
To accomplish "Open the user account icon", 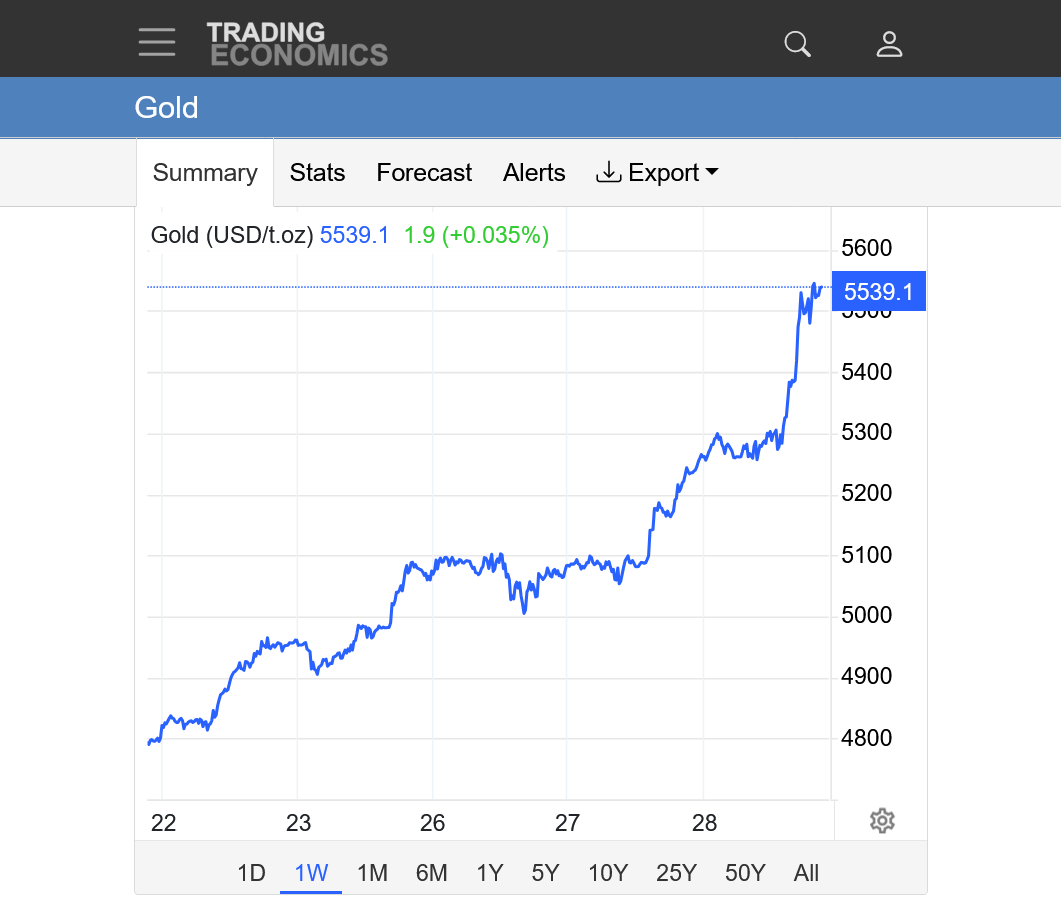I will click(889, 44).
